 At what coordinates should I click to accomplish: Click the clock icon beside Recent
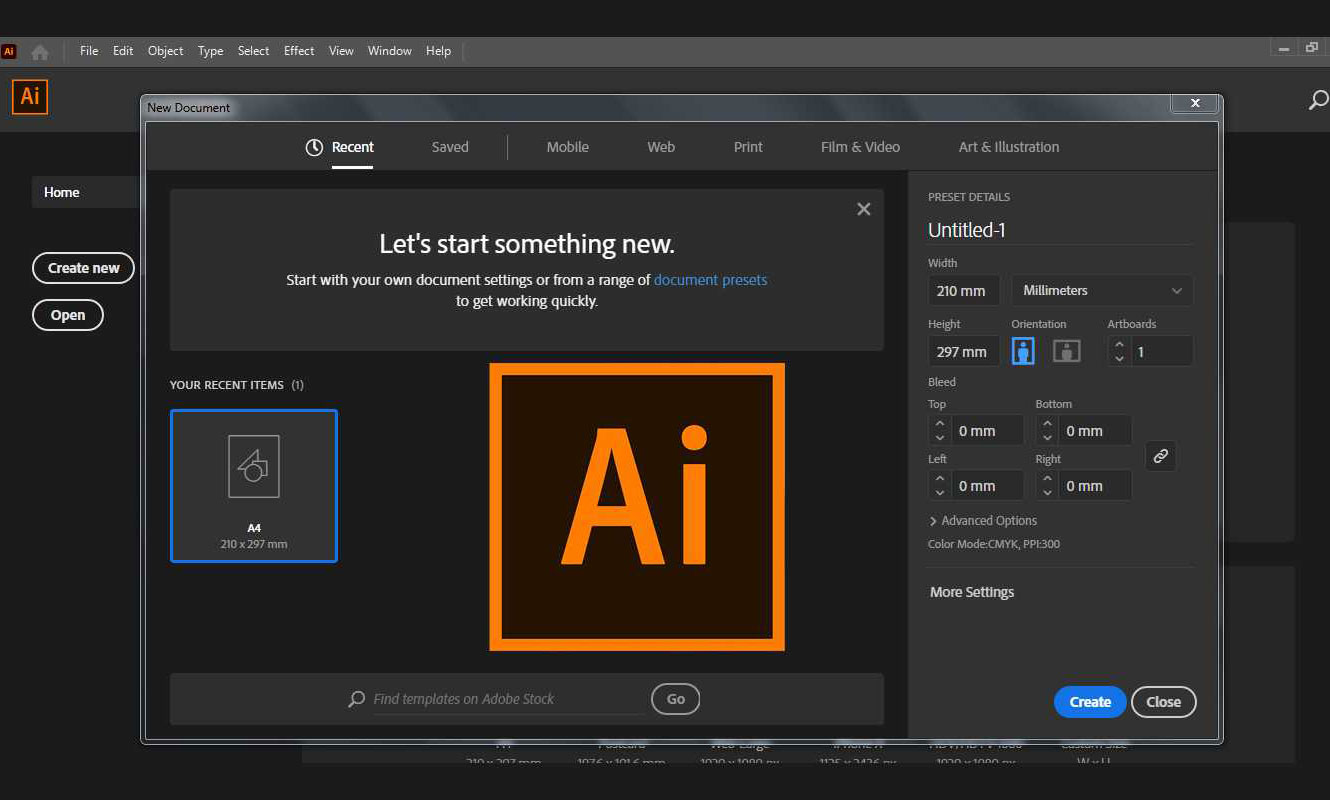(x=314, y=147)
